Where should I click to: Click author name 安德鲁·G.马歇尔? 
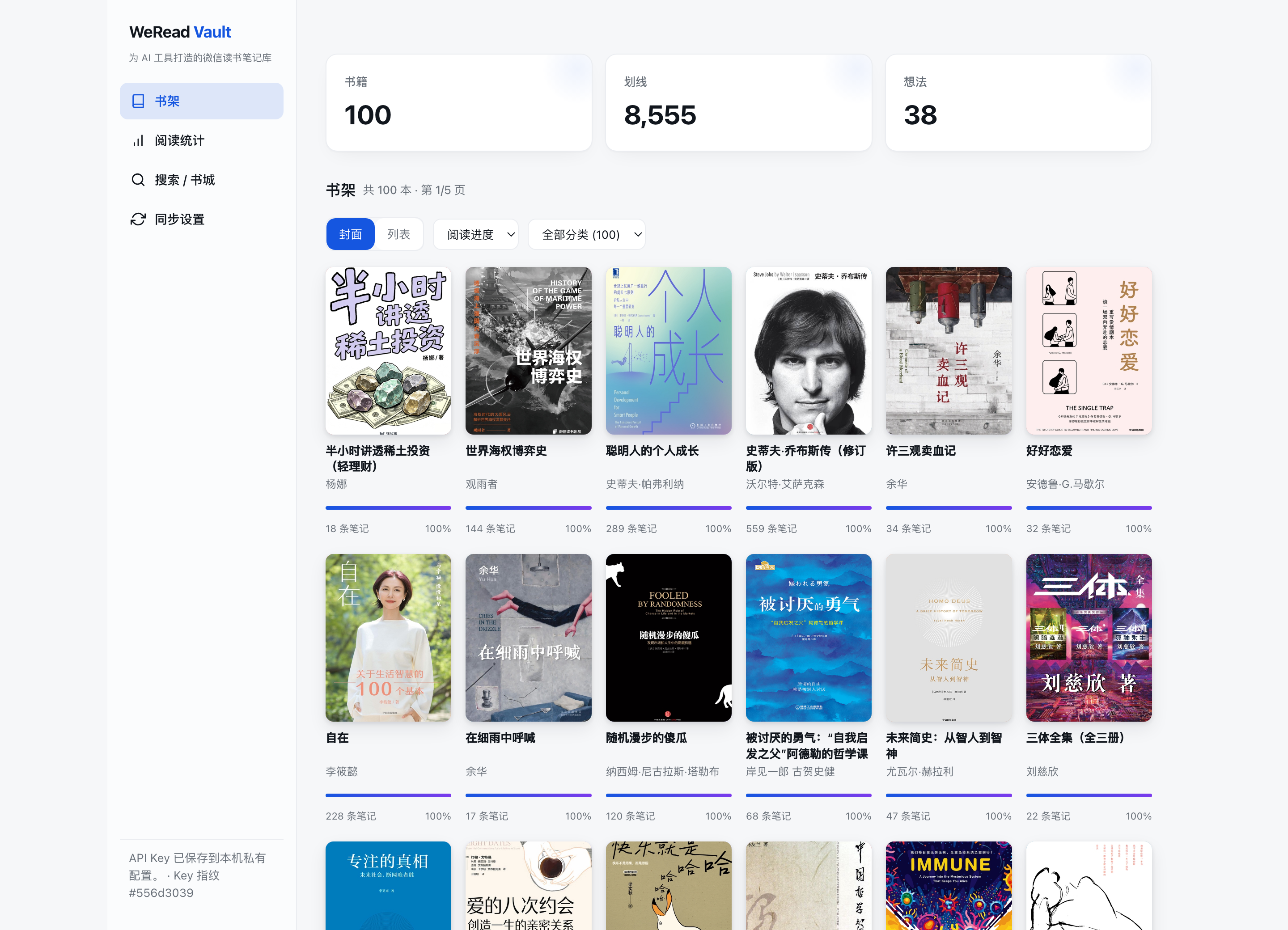[1065, 484]
